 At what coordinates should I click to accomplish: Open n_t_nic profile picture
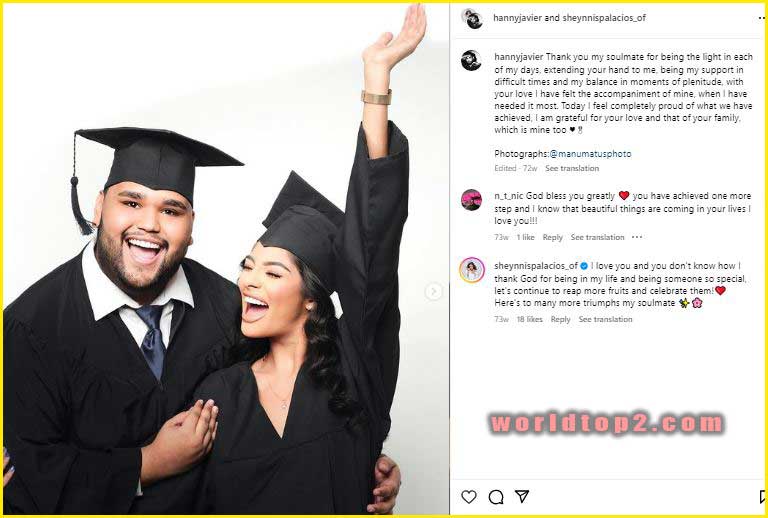coord(471,200)
